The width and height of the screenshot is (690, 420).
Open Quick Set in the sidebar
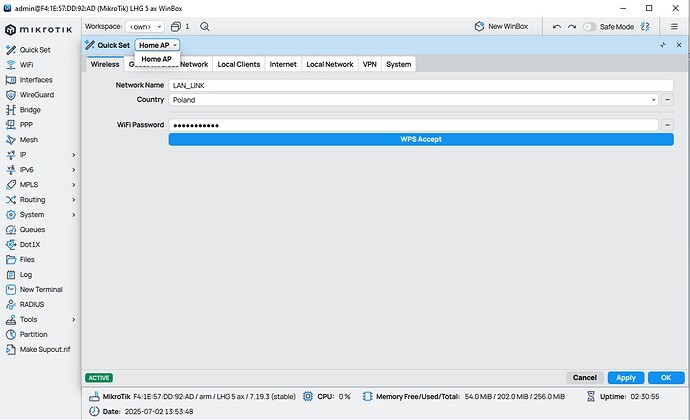pyautogui.click(x=28, y=50)
